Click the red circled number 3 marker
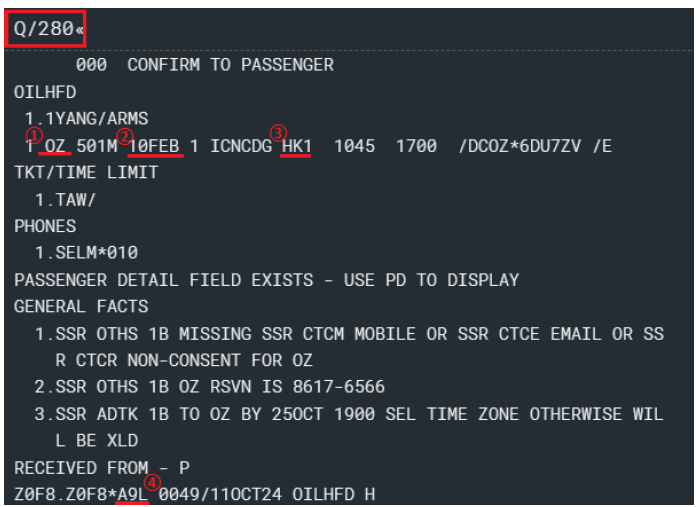The width and height of the screenshot is (696, 507). pyautogui.click(x=278, y=133)
